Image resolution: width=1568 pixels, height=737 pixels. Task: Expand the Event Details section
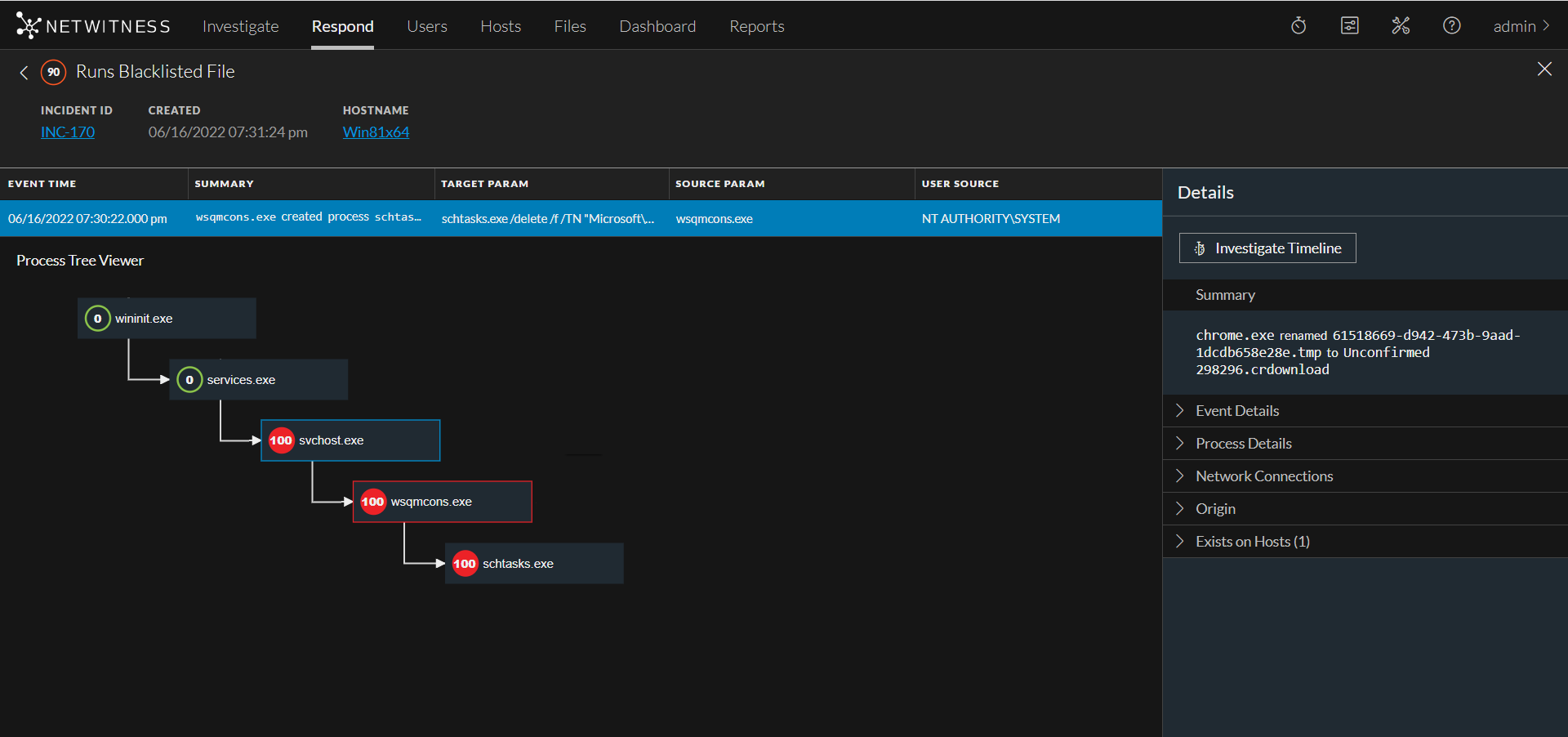(1236, 411)
